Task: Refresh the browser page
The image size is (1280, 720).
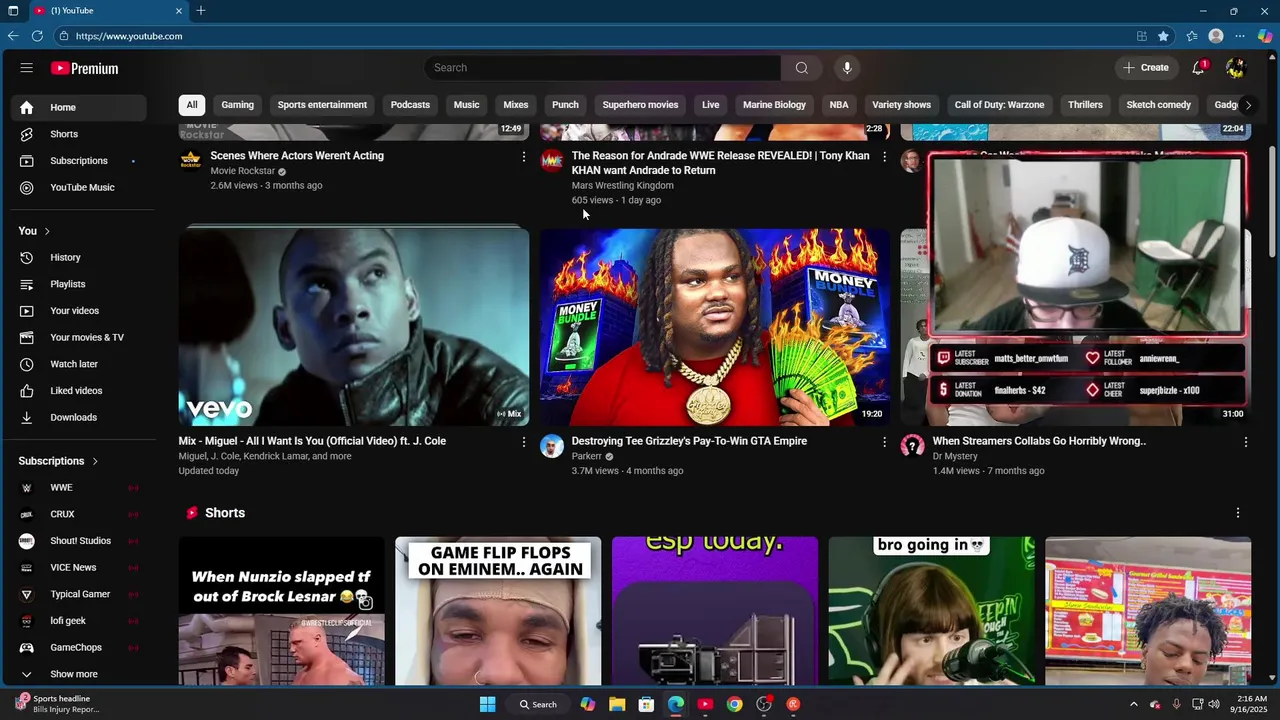Action: [37, 36]
